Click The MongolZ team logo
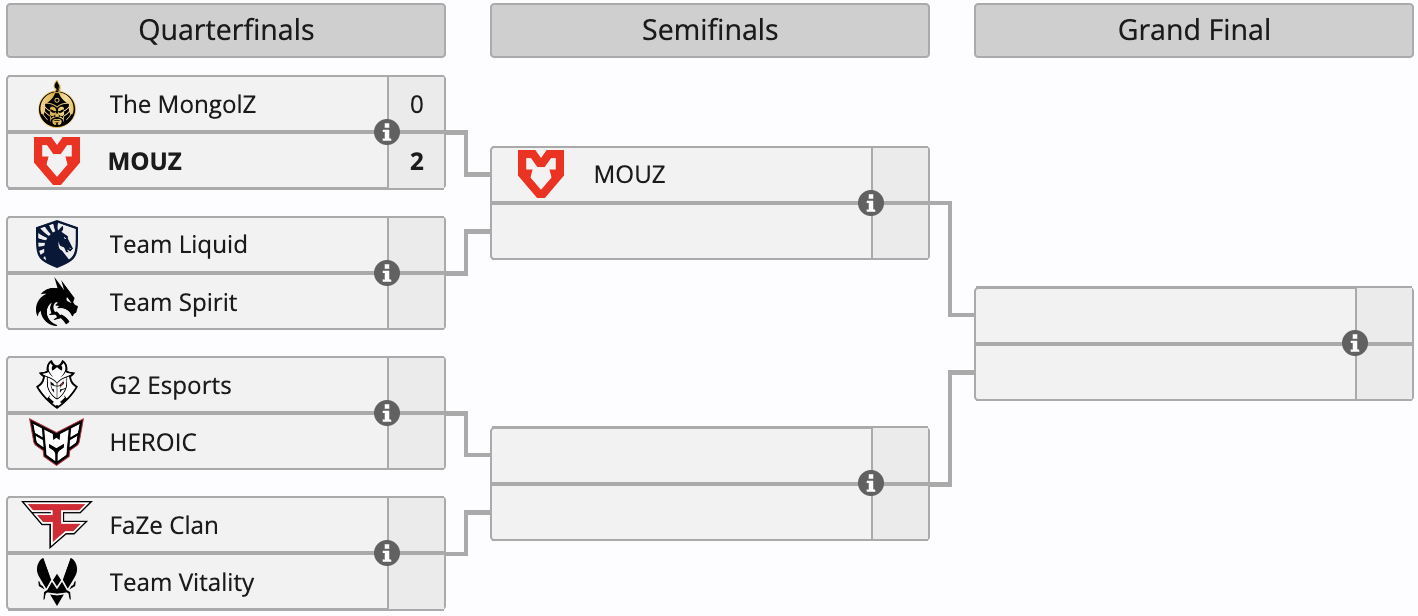The width and height of the screenshot is (1418, 616). (57, 104)
